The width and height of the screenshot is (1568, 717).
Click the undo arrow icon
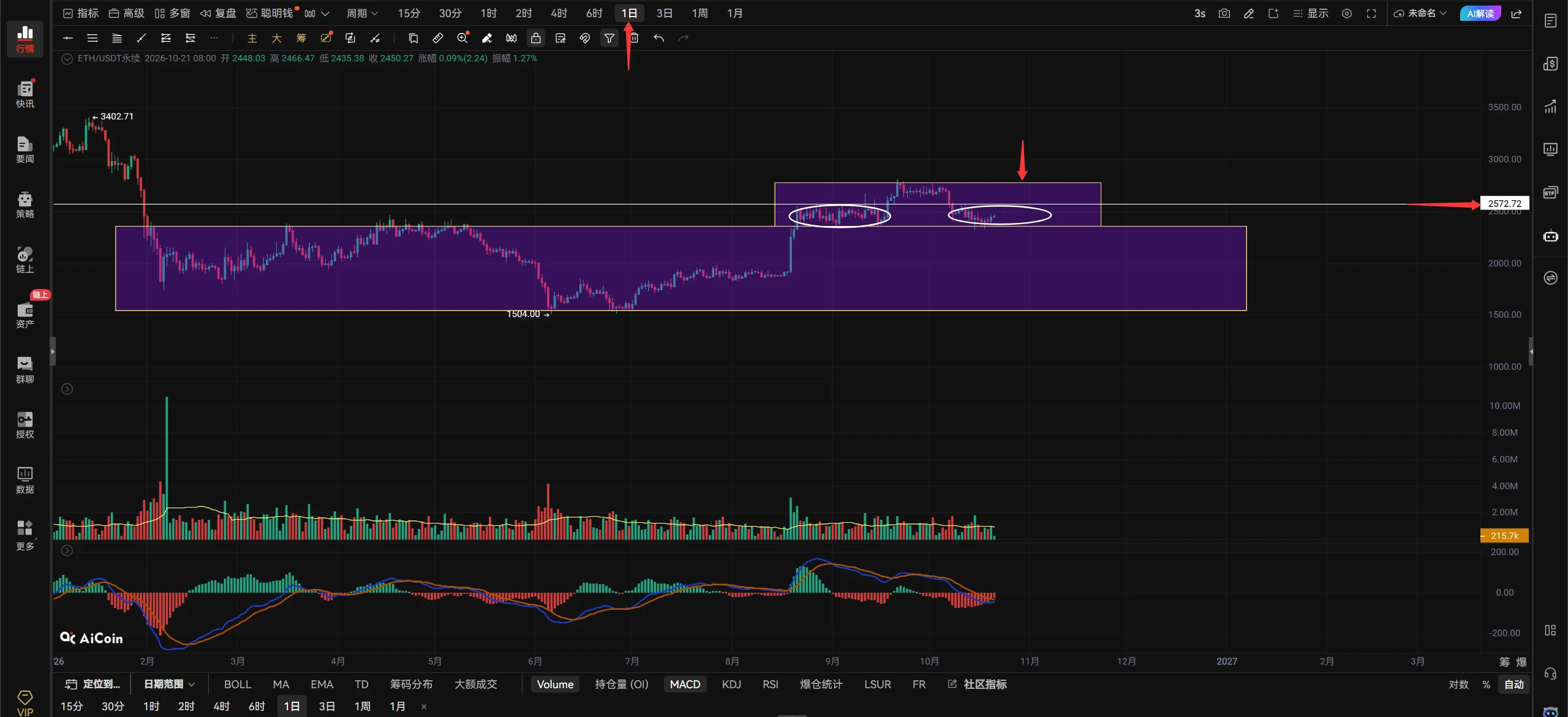(x=659, y=38)
